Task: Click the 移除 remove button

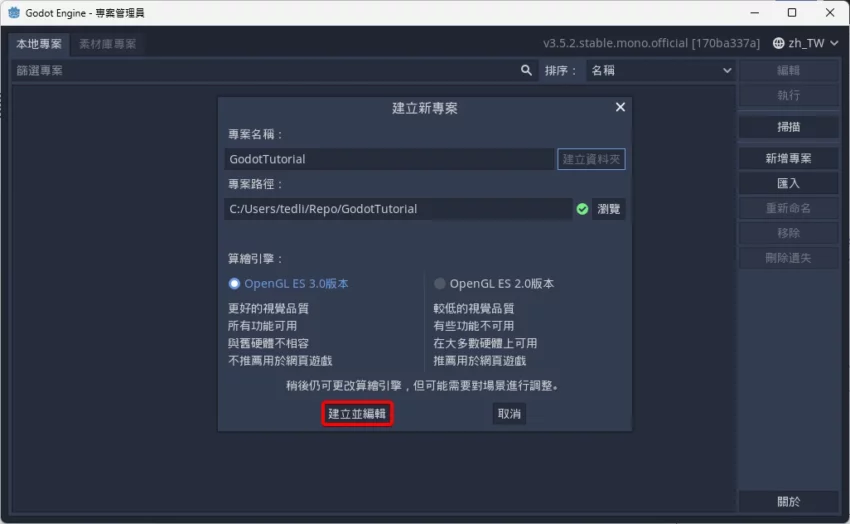Action: click(788, 233)
